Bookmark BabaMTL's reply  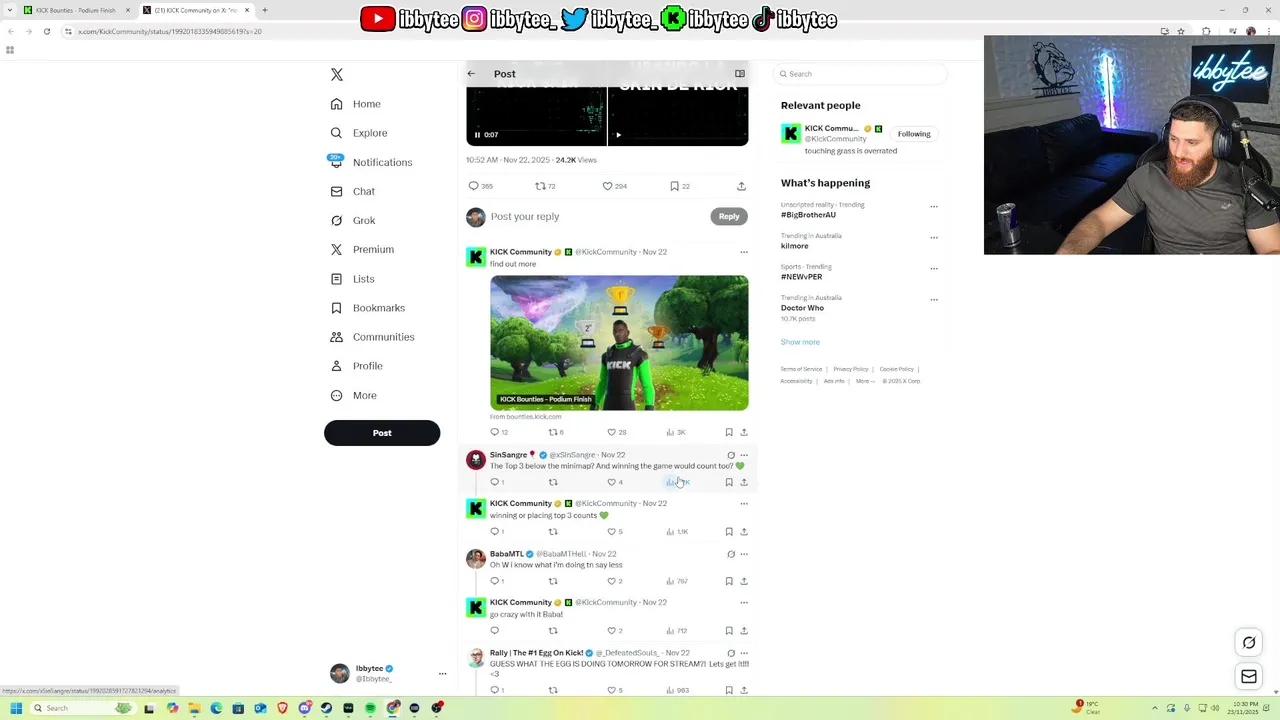click(x=729, y=581)
